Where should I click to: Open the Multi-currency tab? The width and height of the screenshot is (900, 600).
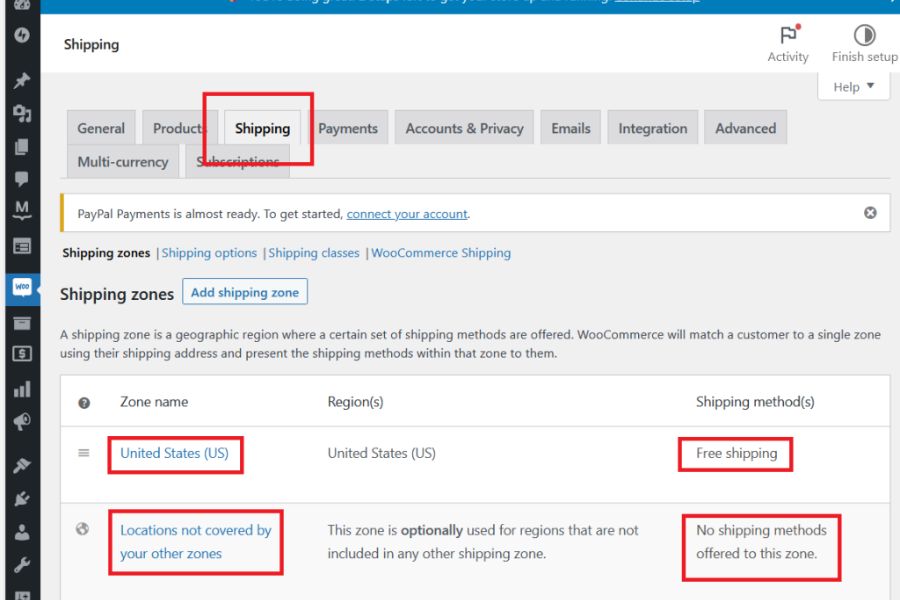pyautogui.click(x=123, y=161)
